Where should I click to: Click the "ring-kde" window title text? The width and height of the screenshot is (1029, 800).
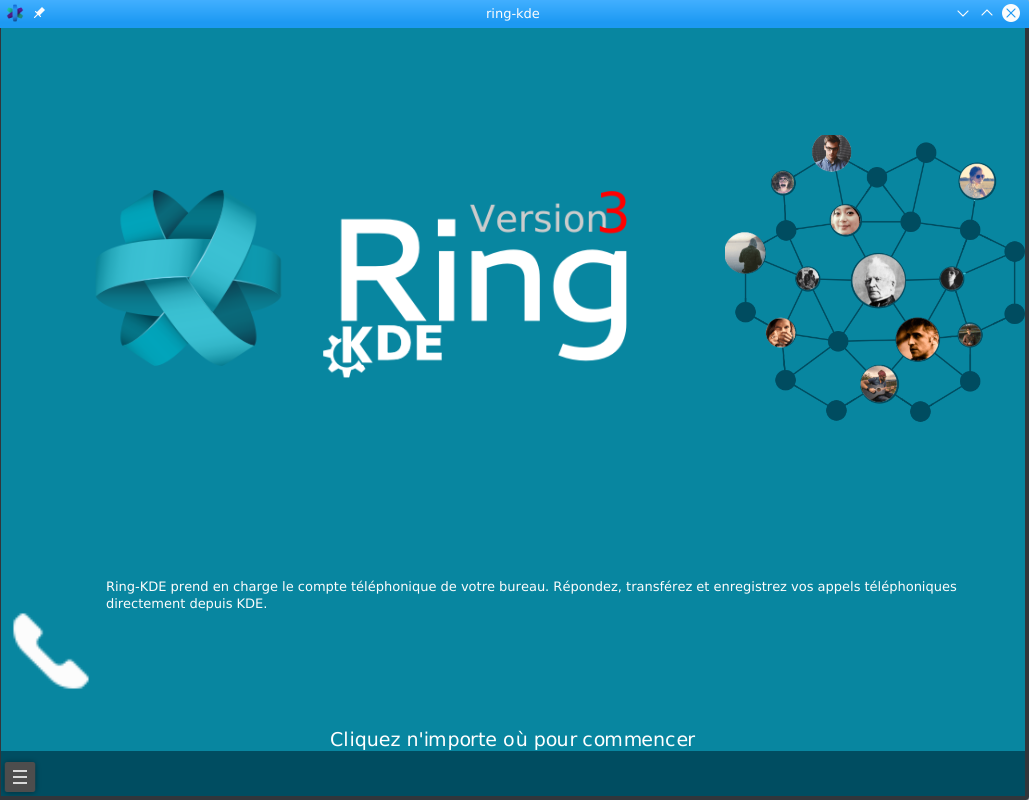tap(513, 13)
